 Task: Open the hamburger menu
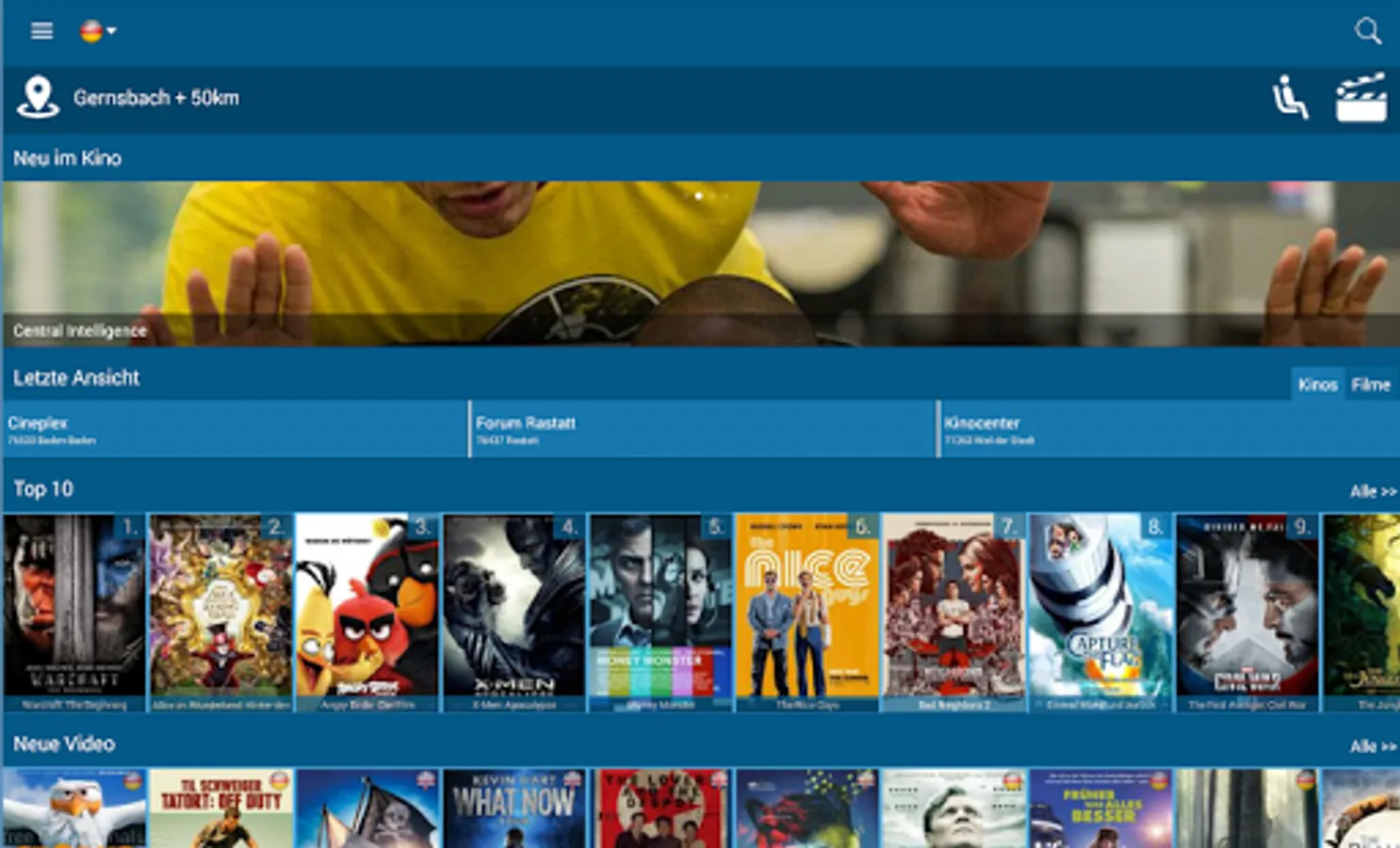[41, 31]
